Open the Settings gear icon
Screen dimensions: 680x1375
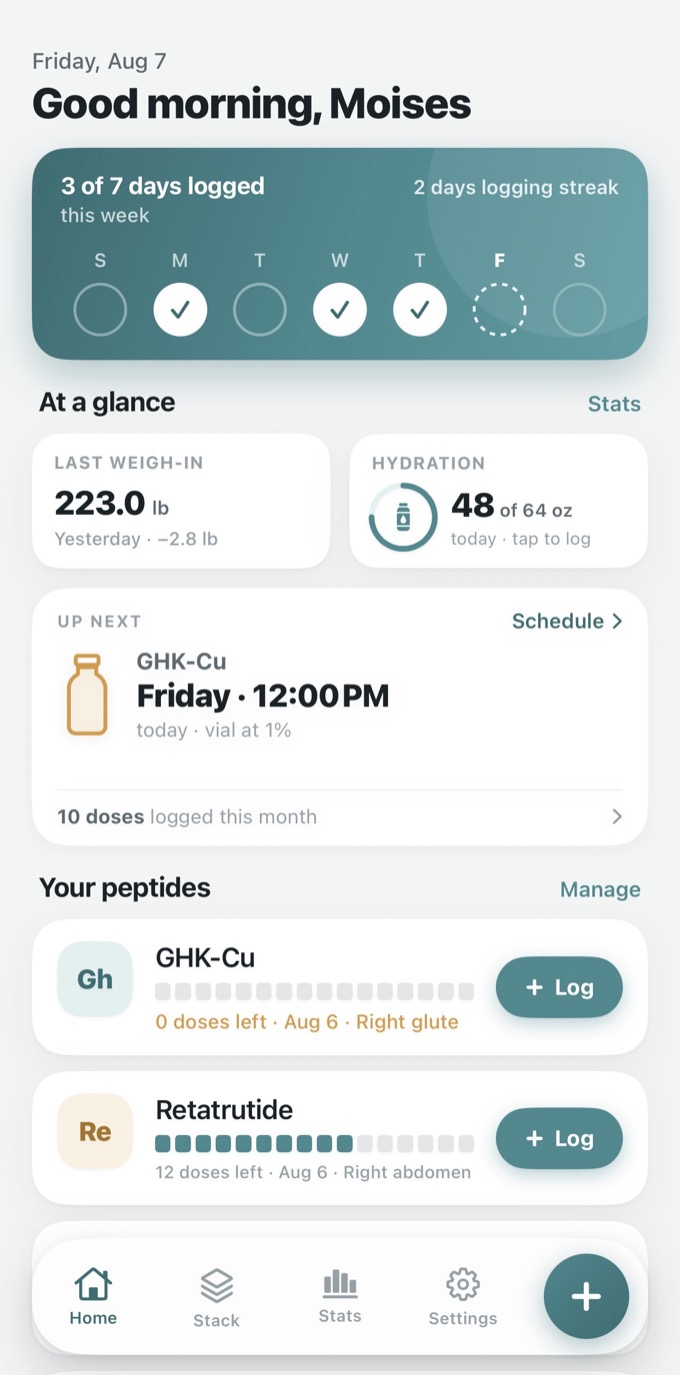point(463,1284)
